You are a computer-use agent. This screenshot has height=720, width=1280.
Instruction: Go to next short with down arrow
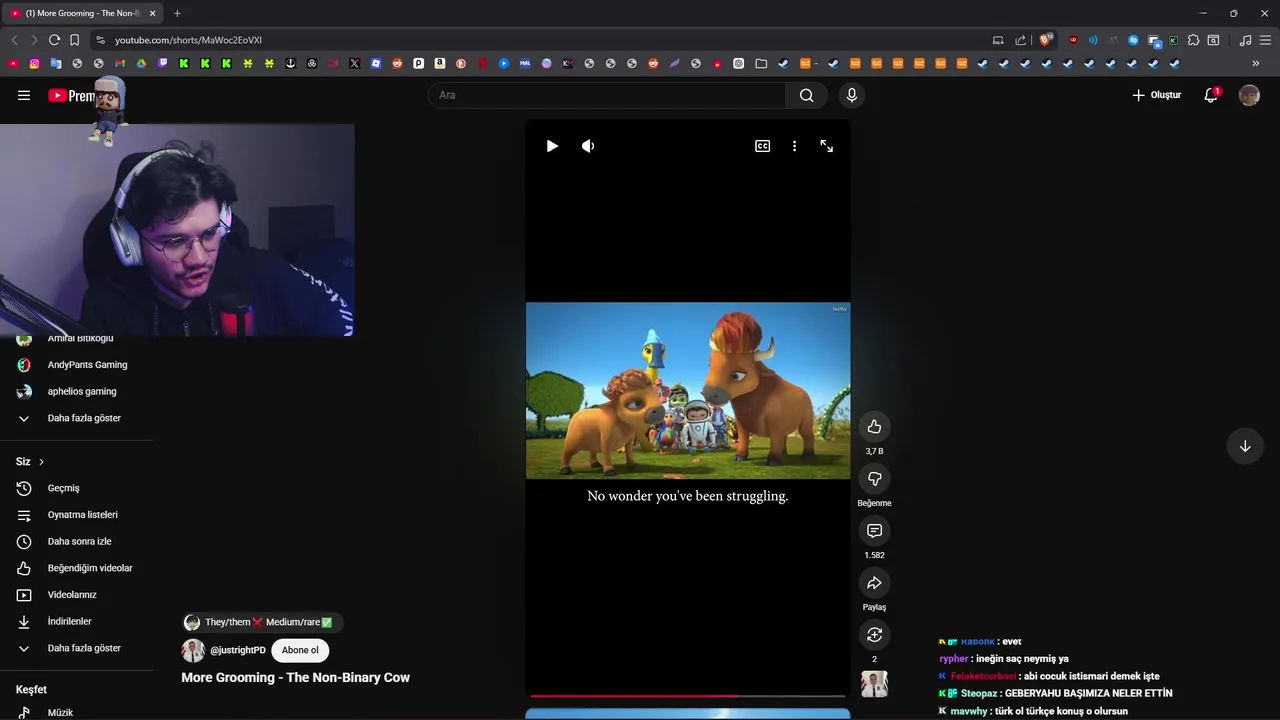tap(1245, 446)
